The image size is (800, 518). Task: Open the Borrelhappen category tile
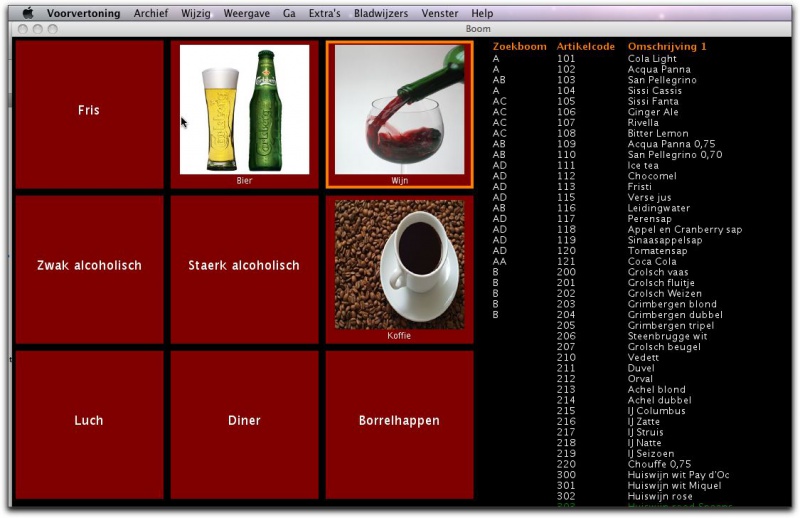[x=399, y=421]
